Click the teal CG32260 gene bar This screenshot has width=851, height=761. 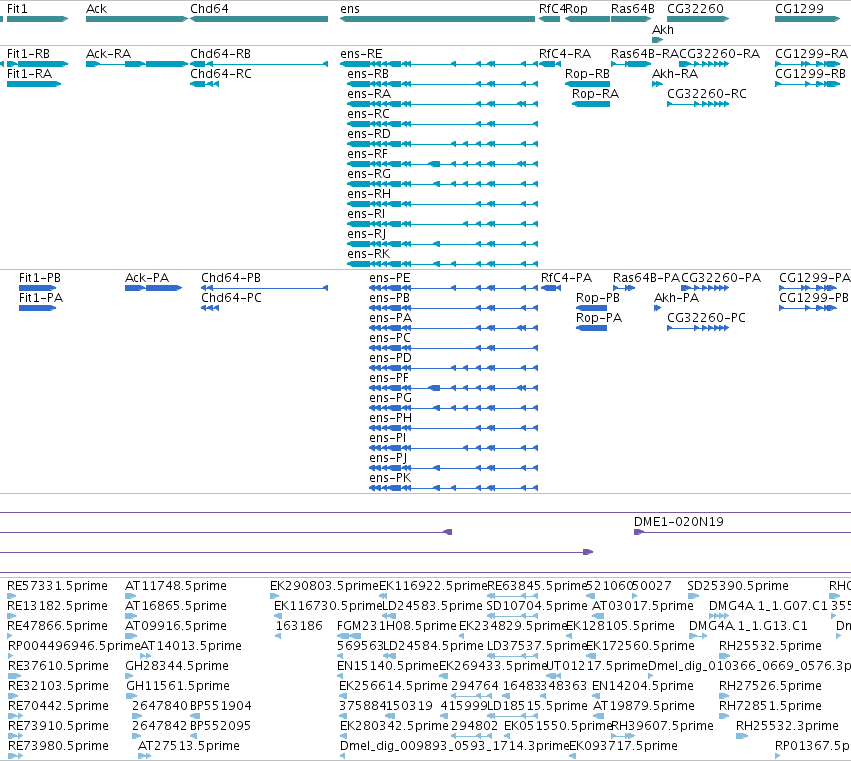(x=698, y=19)
